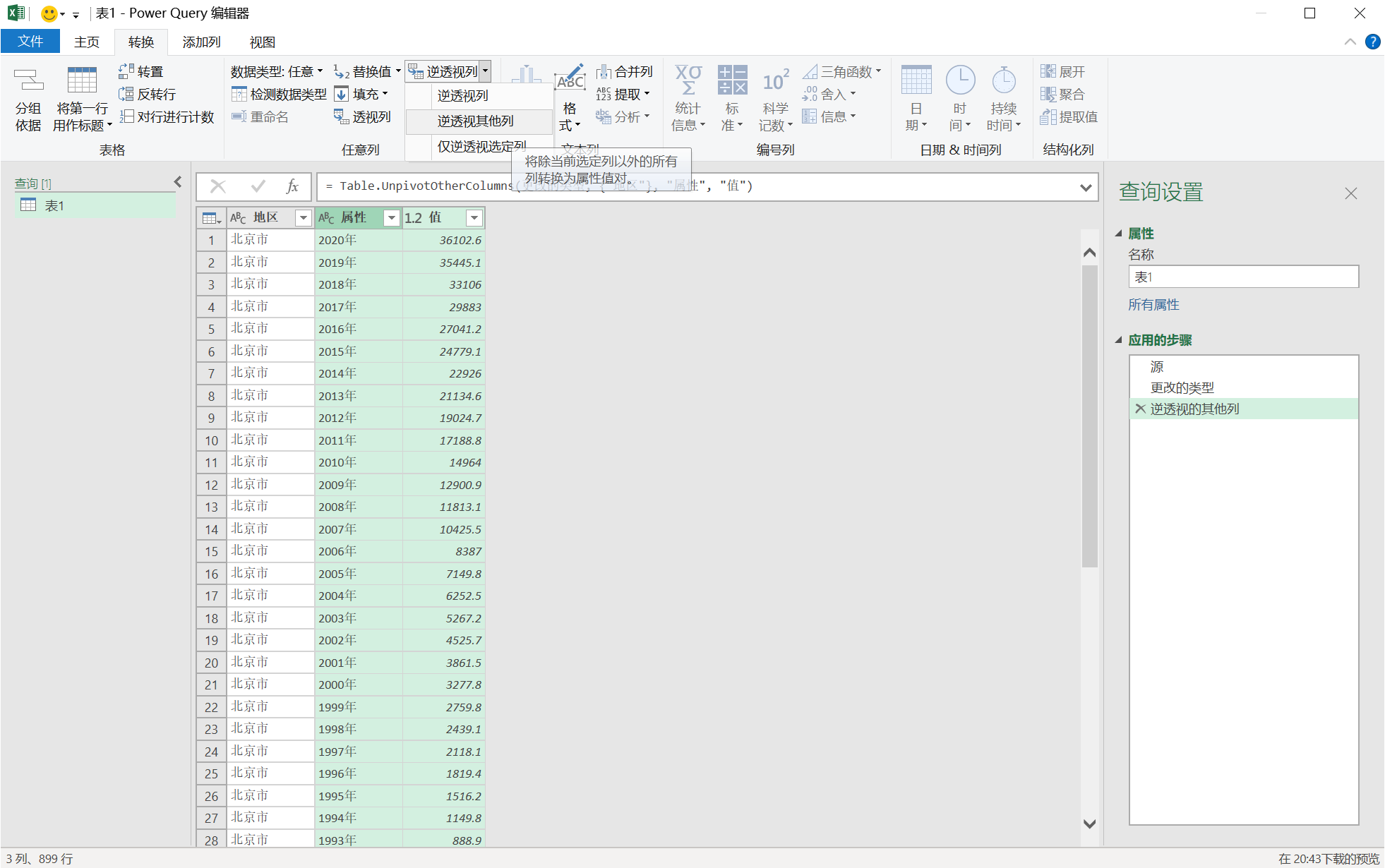Click the 展开 icon in 结构化列

click(x=1049, y=71)
